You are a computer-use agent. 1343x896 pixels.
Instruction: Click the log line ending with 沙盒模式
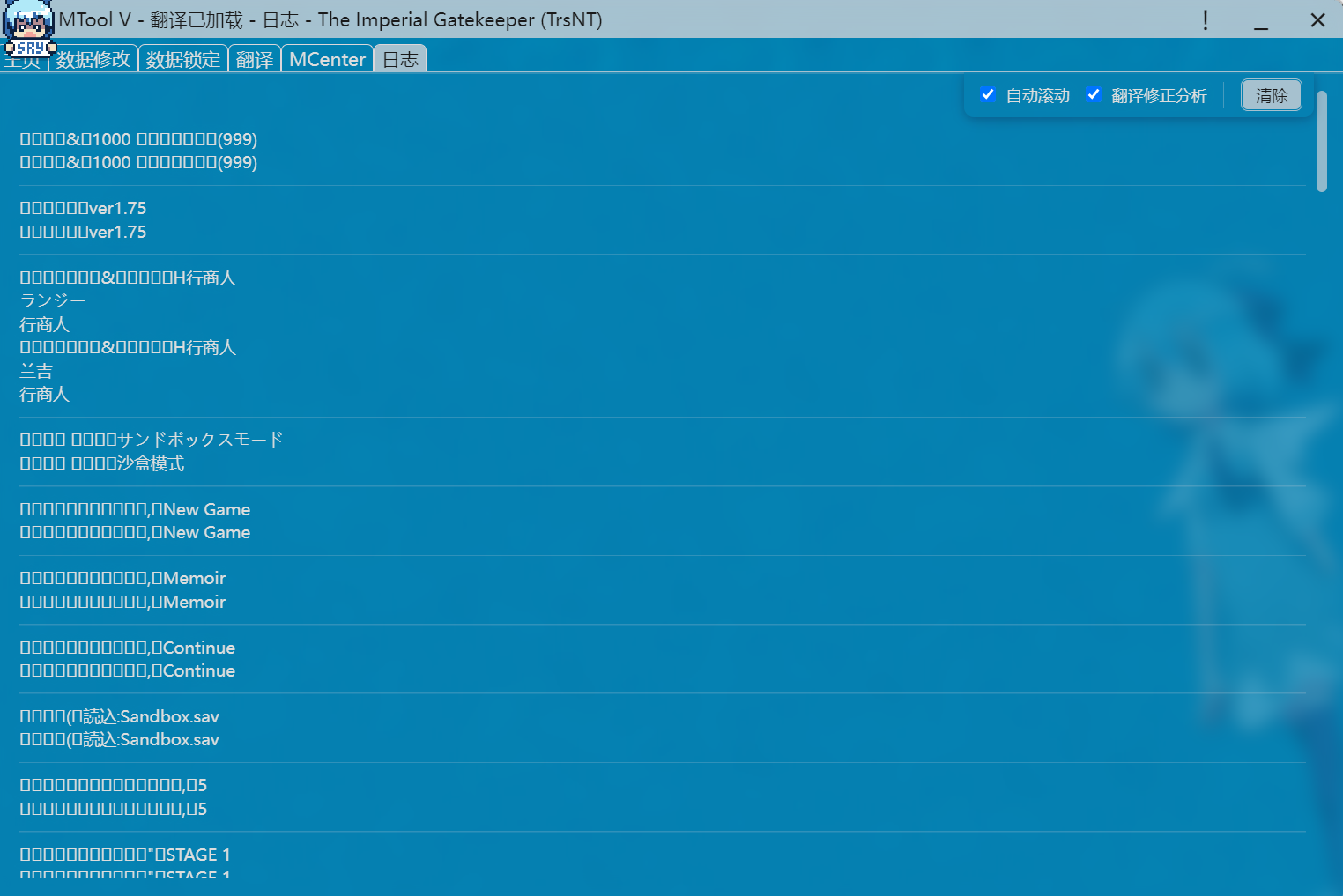point(102,463)
